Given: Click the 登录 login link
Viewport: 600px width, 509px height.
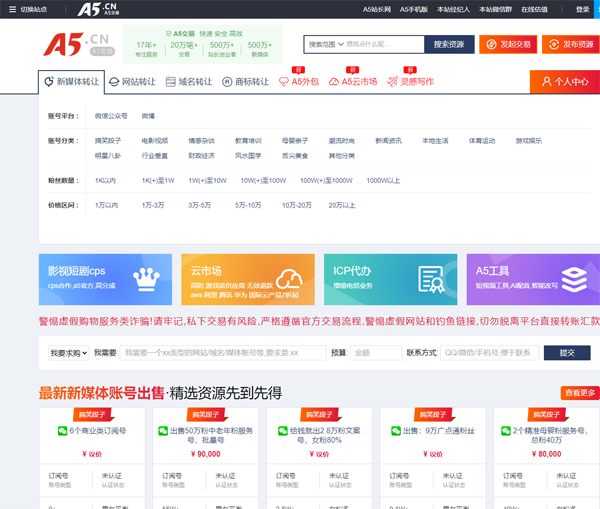Looking at the screenshot, I should click(x=583, y=9).
